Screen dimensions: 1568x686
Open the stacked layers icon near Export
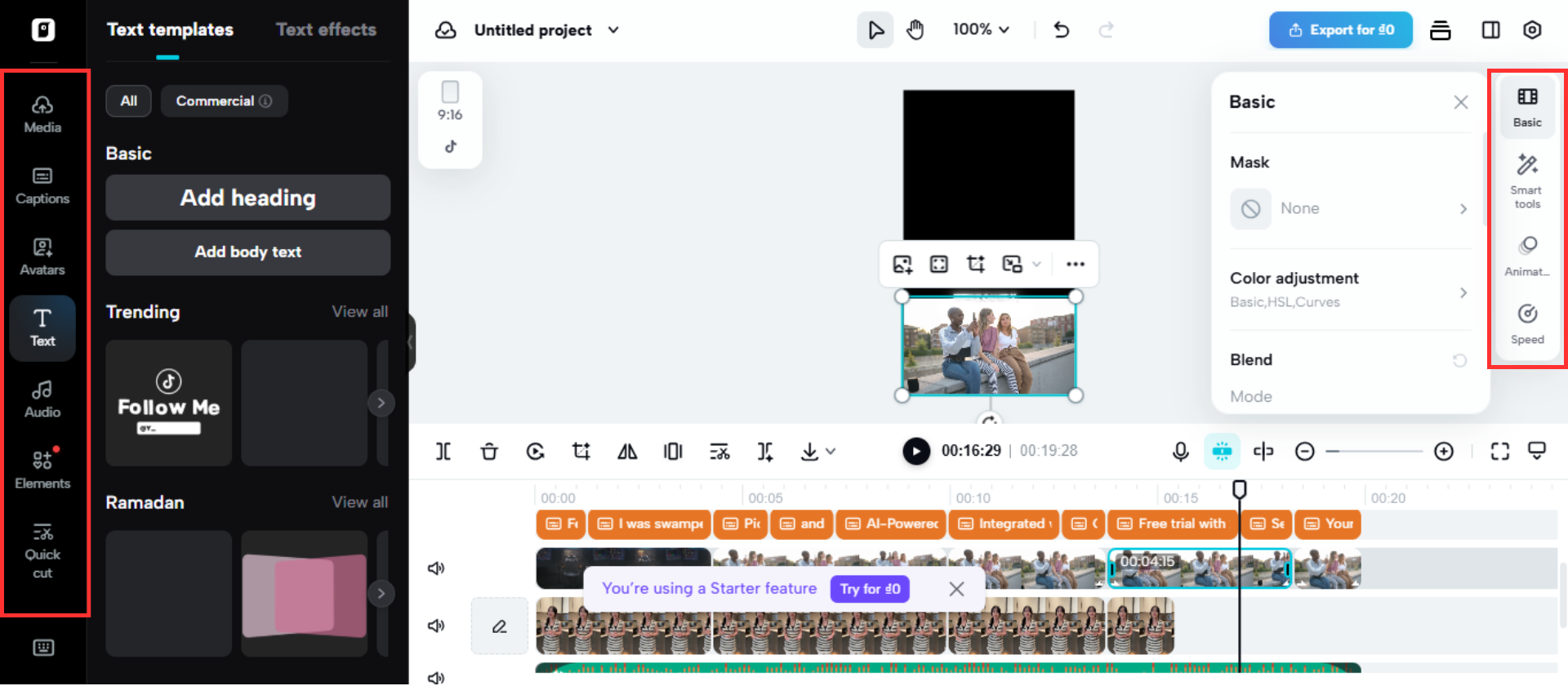point(1441,30)
